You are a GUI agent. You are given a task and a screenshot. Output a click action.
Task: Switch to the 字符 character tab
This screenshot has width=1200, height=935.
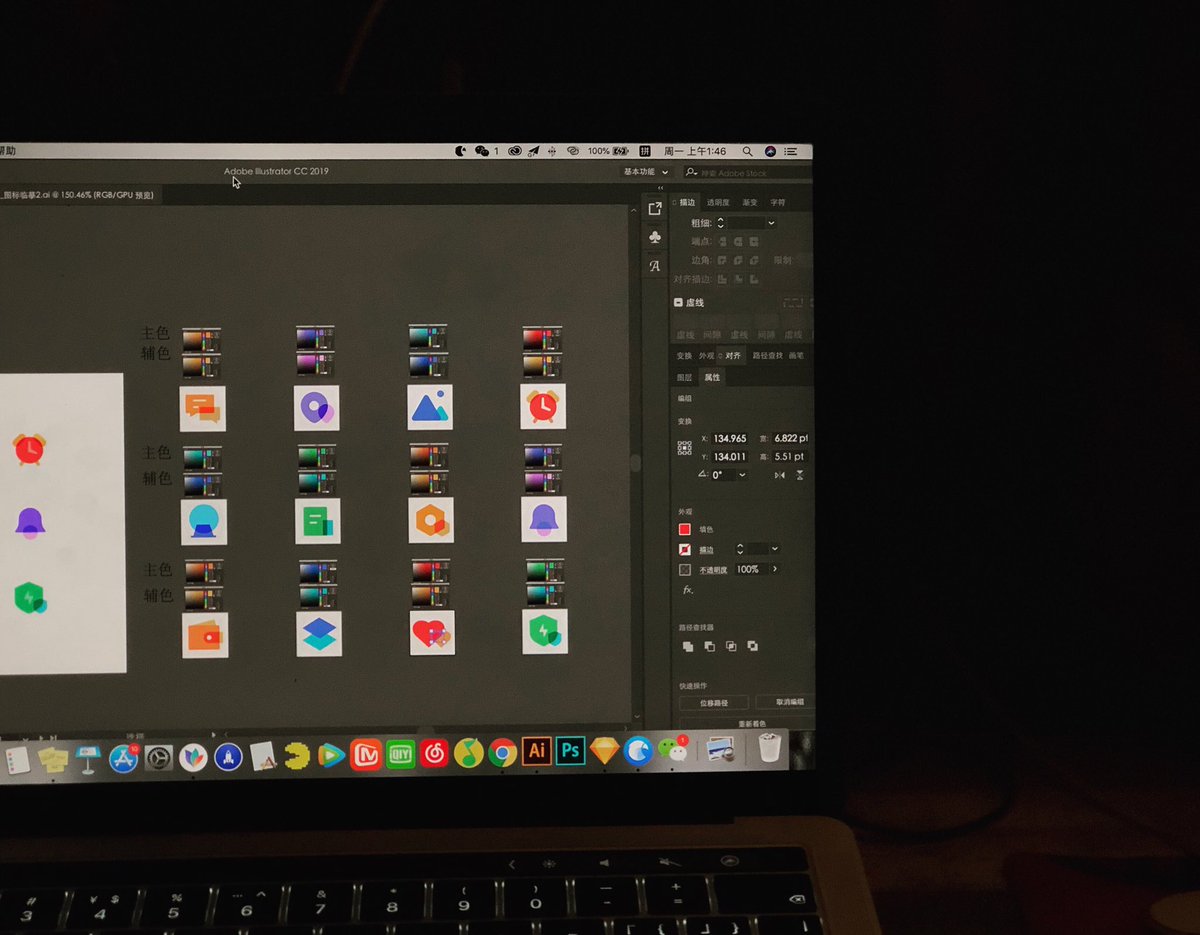pyautogui.click(x=778, y=203)
